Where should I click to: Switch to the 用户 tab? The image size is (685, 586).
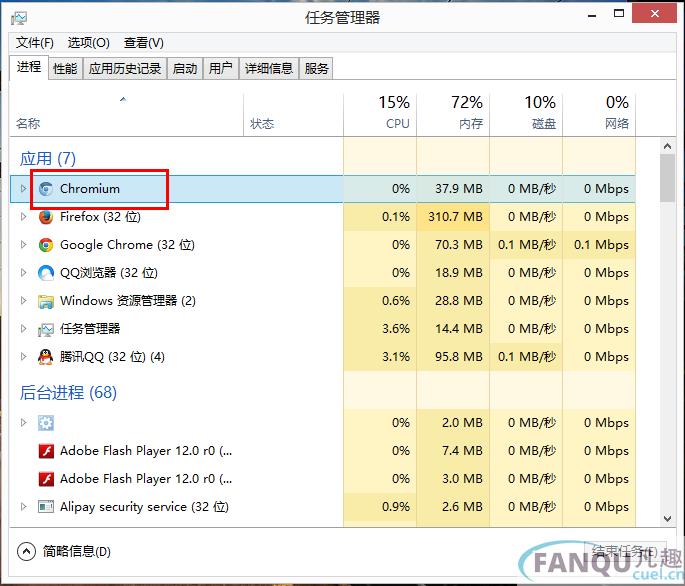221,69
